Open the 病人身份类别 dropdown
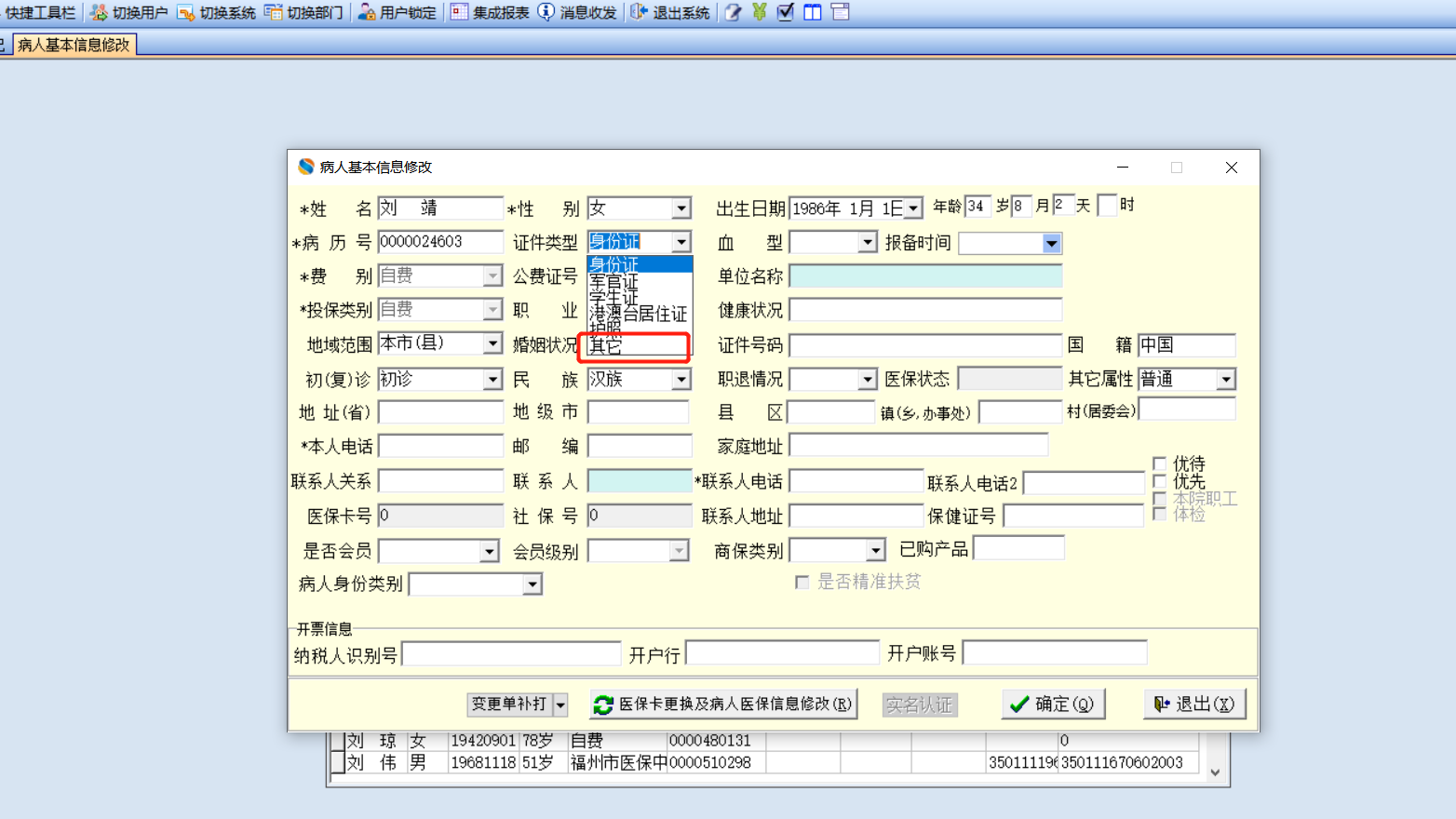This screenshot has height=819, width=1456. [533, 584]
